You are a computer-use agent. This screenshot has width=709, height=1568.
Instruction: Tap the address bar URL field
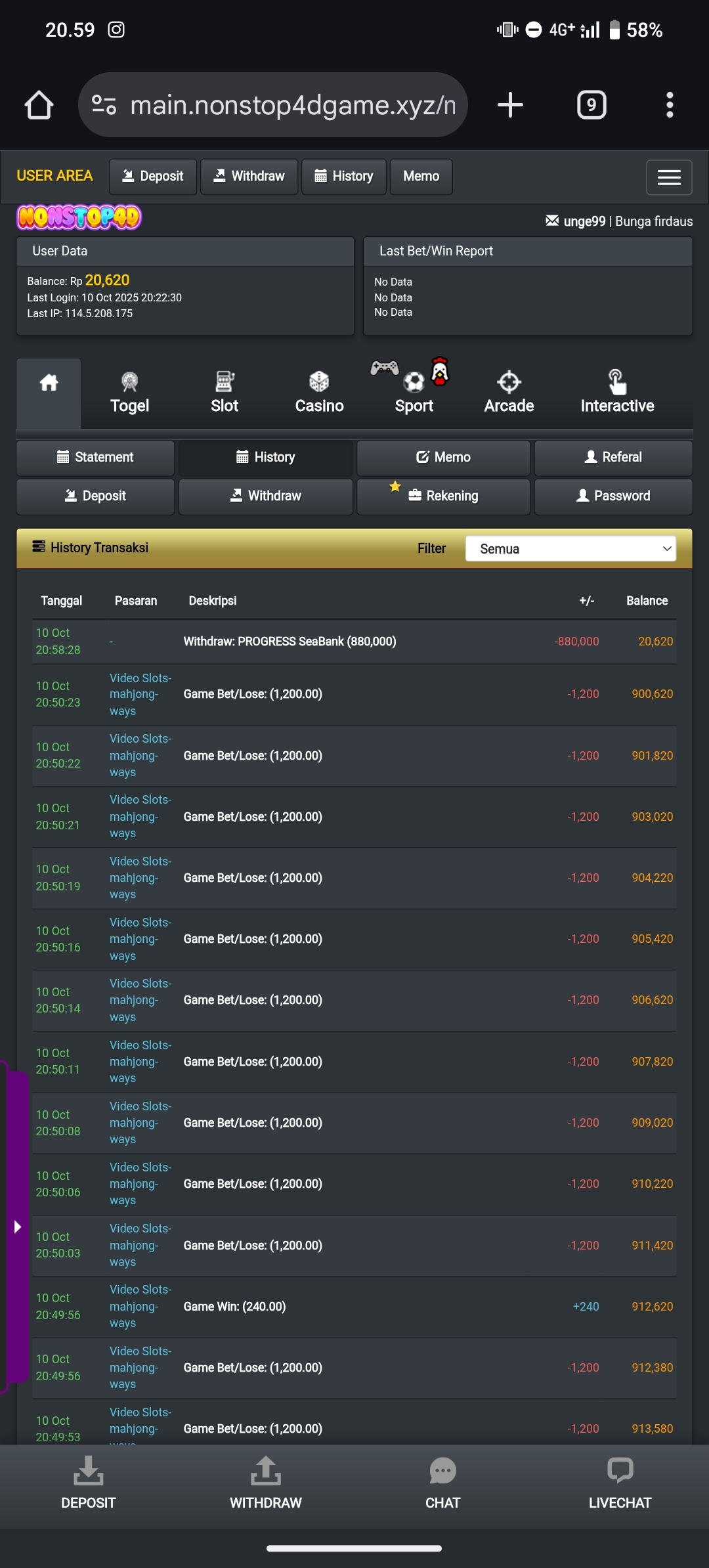tap(292, 105)
